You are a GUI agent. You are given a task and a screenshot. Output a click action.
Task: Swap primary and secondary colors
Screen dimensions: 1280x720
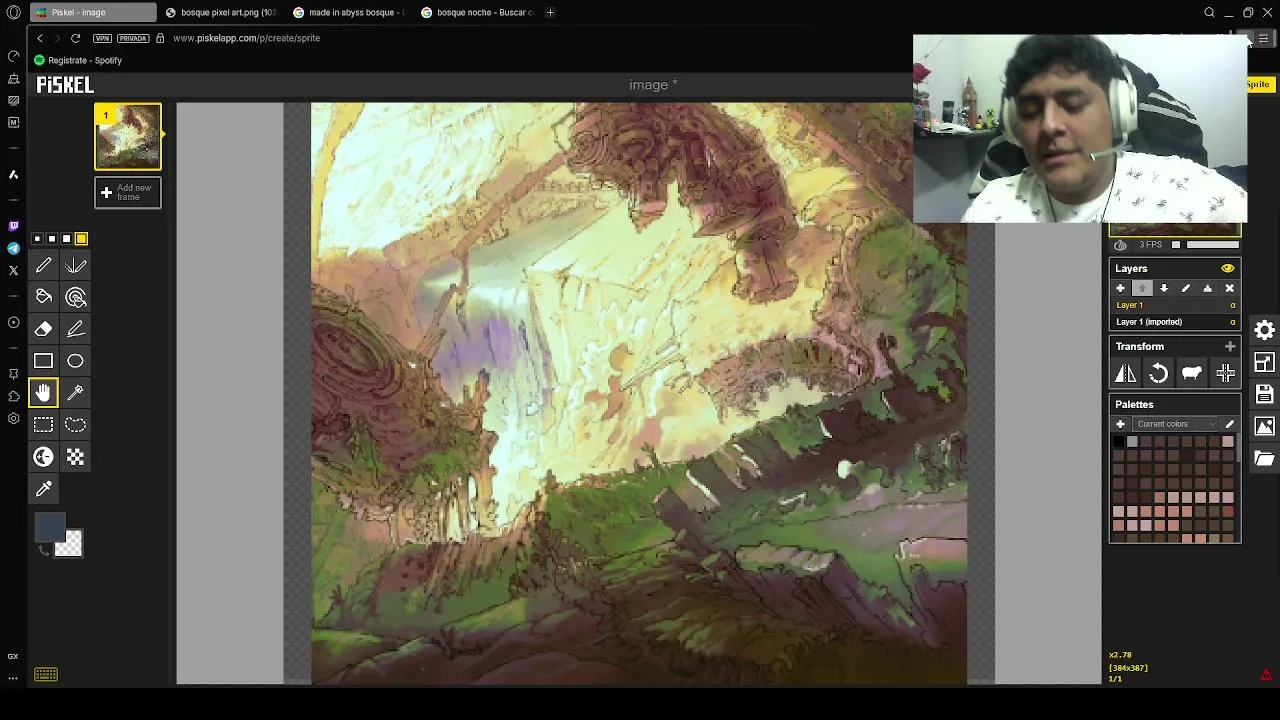pos(43,549)
